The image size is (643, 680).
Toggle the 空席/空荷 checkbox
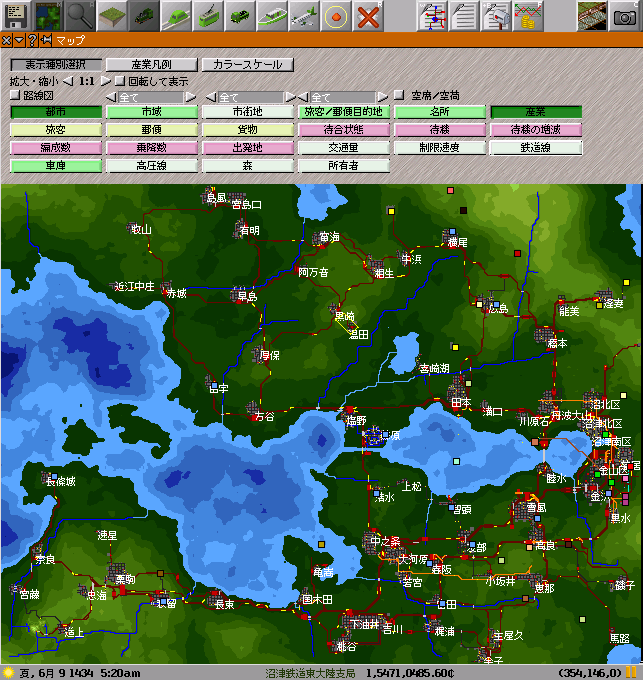pyautogui.click(x=399, y=96)
